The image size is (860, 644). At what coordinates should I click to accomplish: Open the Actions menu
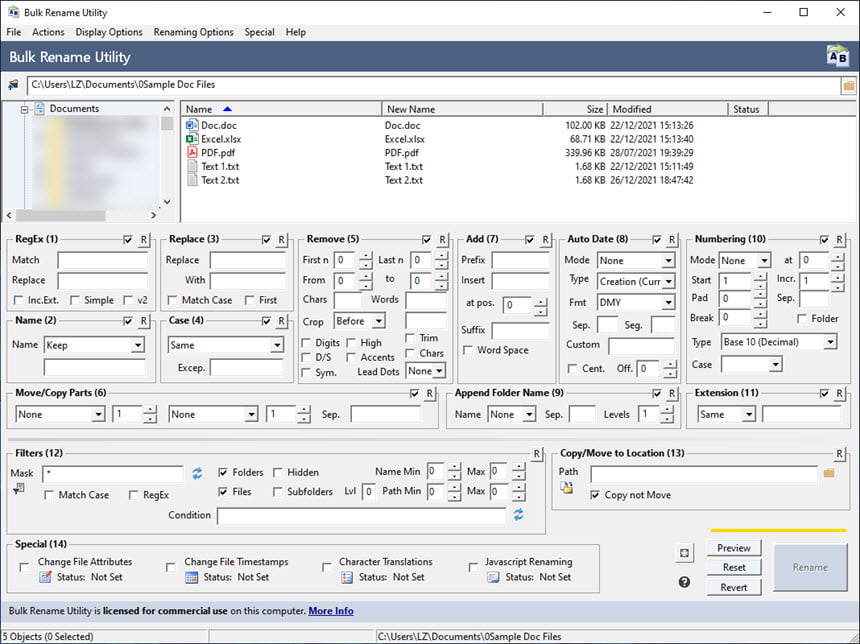pos(48,32)
